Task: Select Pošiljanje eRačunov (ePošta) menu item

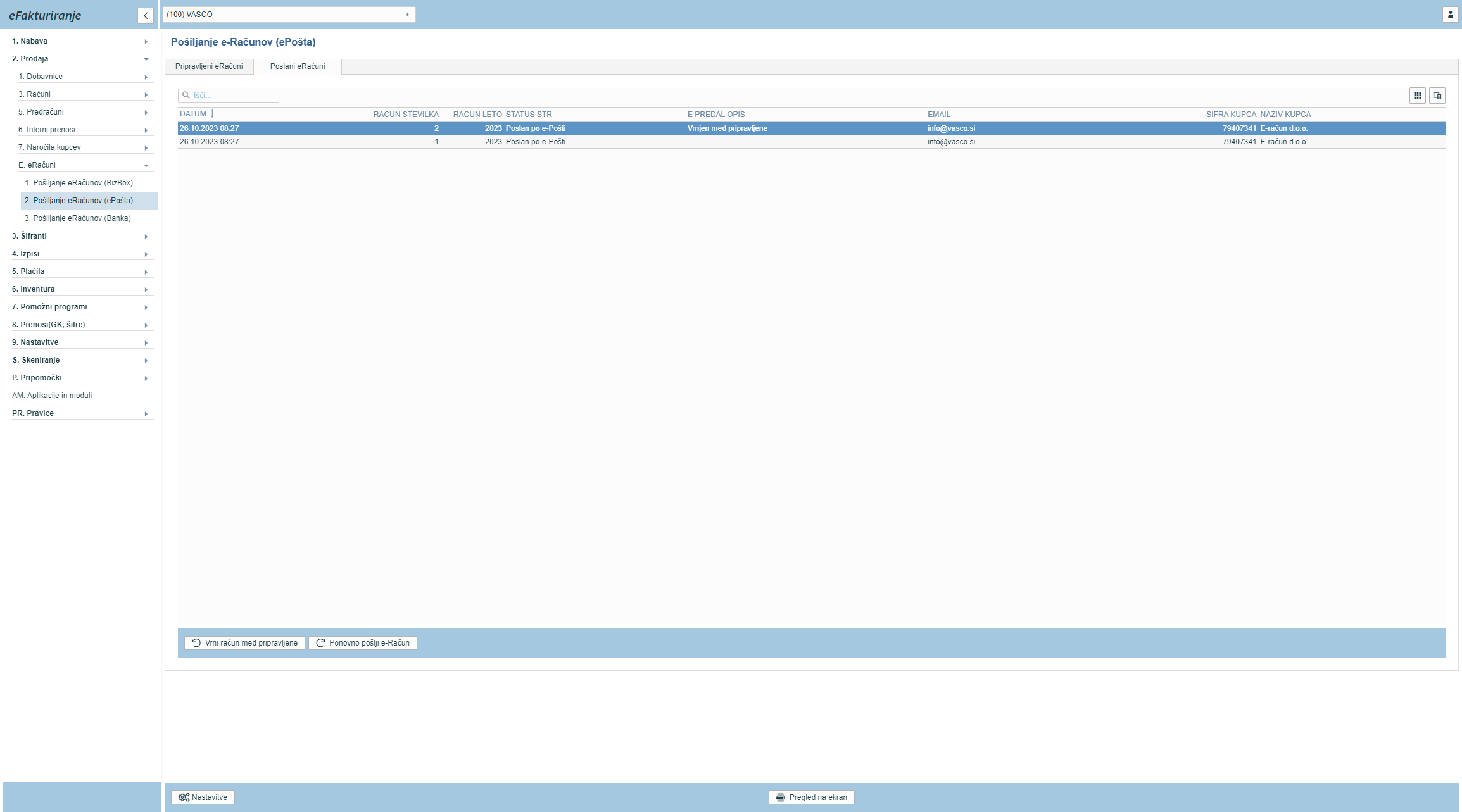Action: click(x=89, y=201)
